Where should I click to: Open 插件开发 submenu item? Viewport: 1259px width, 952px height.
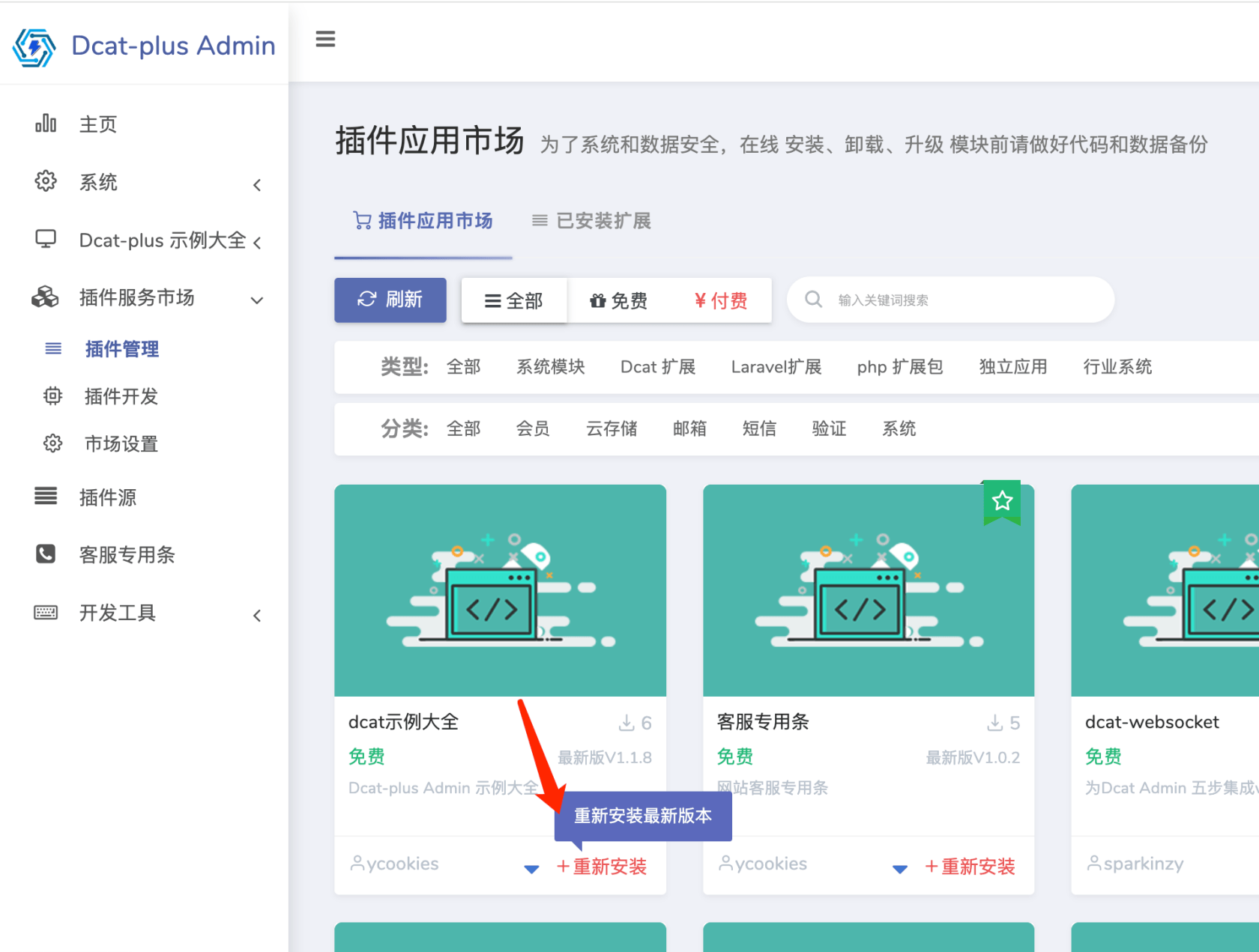[121, 396]
